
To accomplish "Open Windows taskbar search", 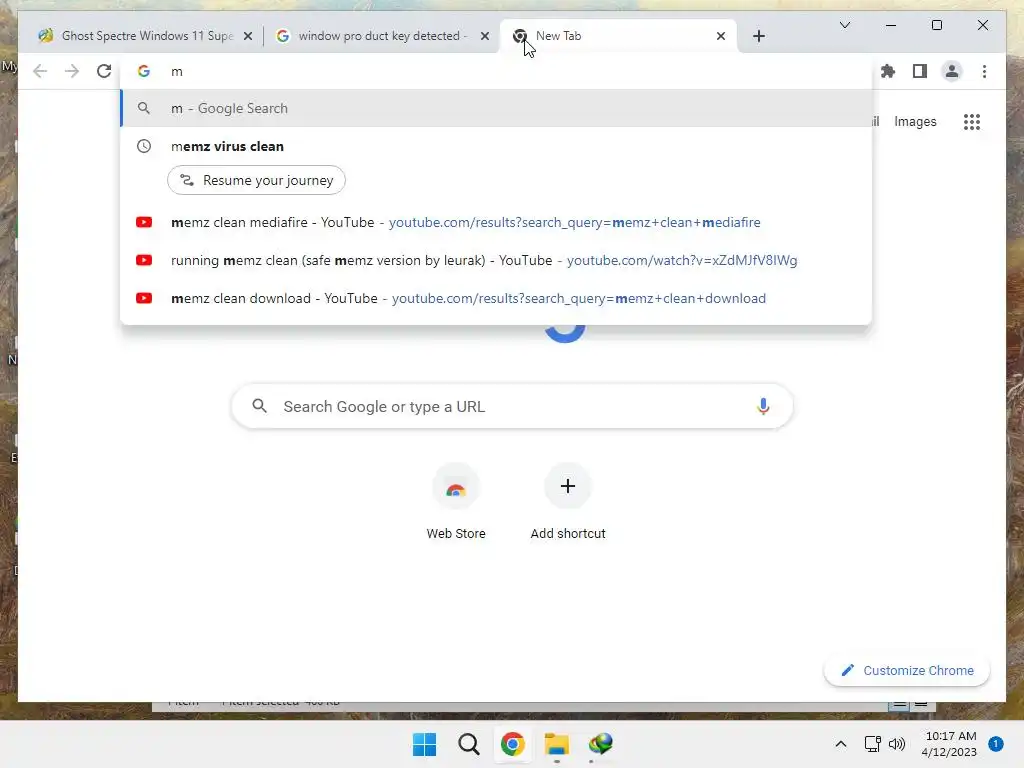I will click(468, 744).
